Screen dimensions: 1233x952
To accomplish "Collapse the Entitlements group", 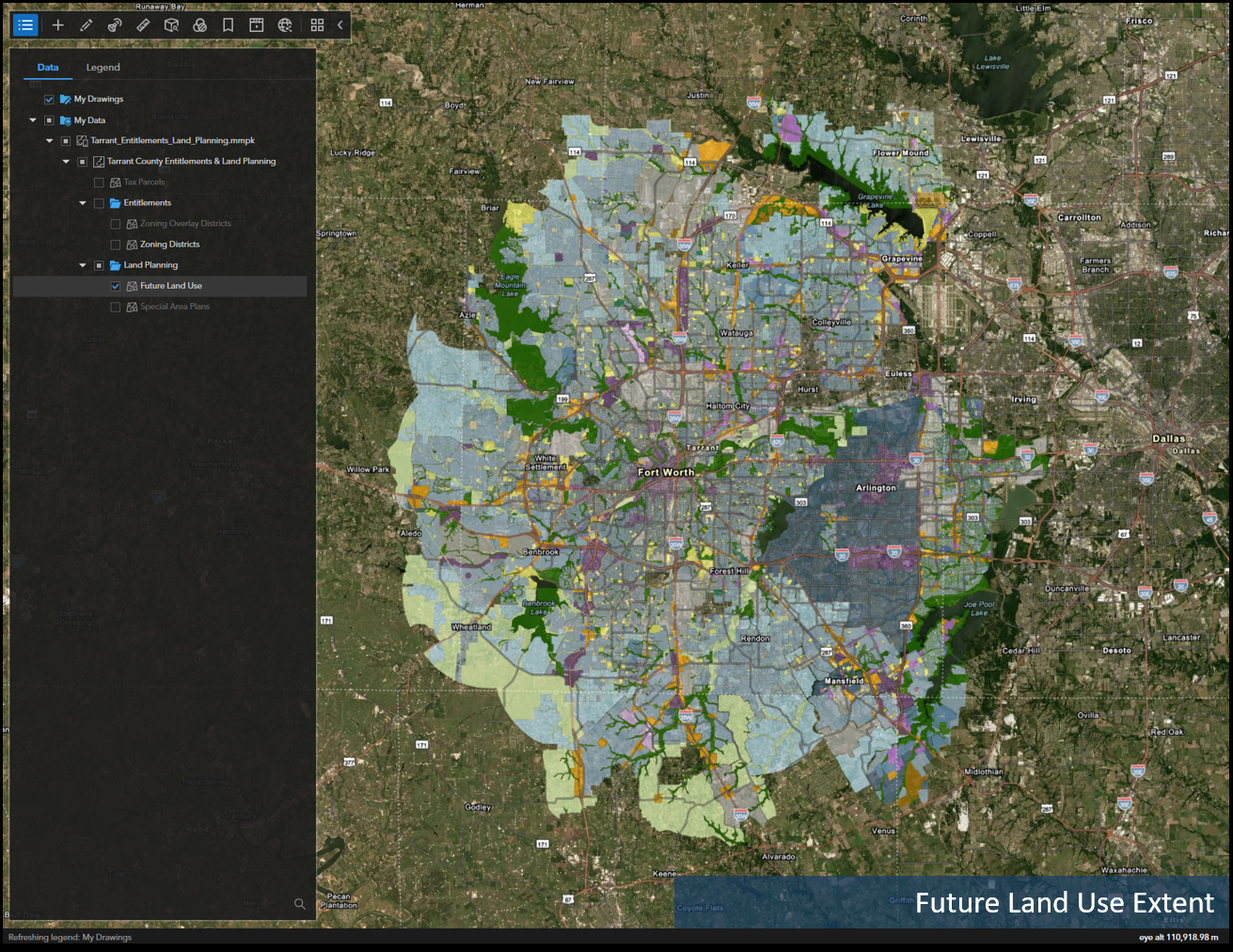I will tap(82, 202).
